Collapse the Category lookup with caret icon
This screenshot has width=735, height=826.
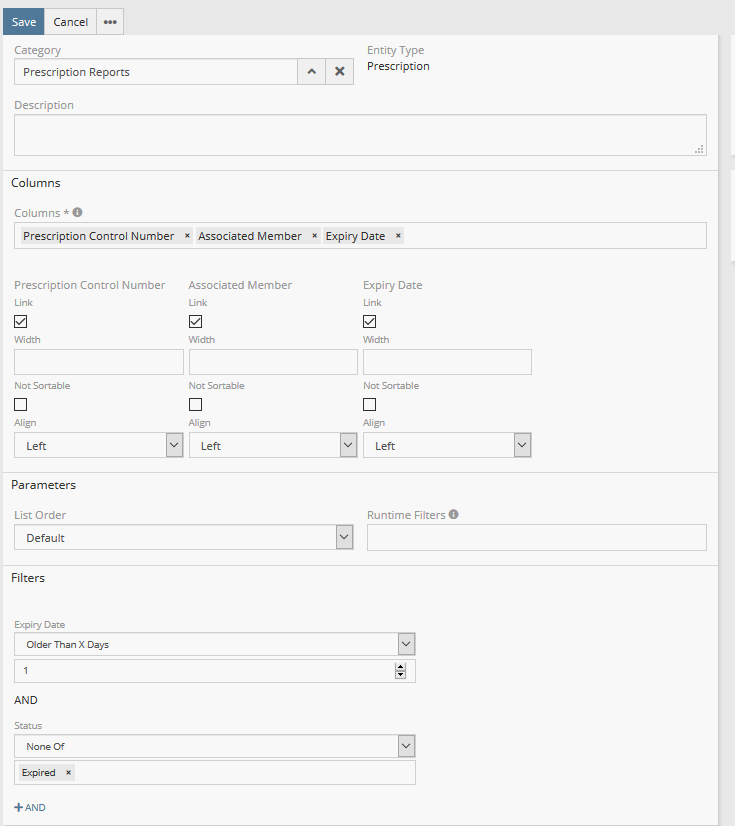click(311, 72)
